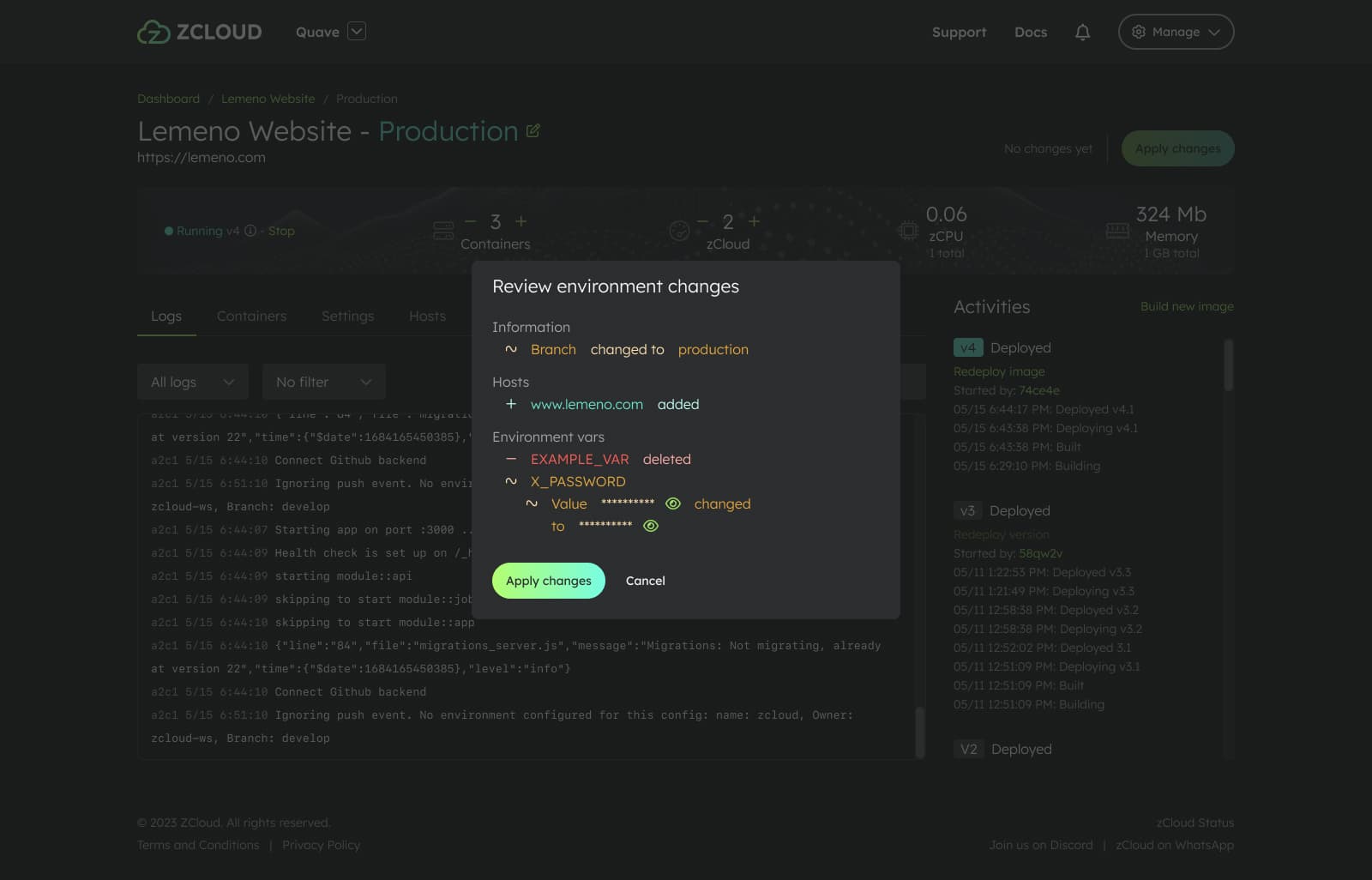Click the ZCloud logo icon
The width and height of the screenshot is (1372, 880).
click(153, 32)
